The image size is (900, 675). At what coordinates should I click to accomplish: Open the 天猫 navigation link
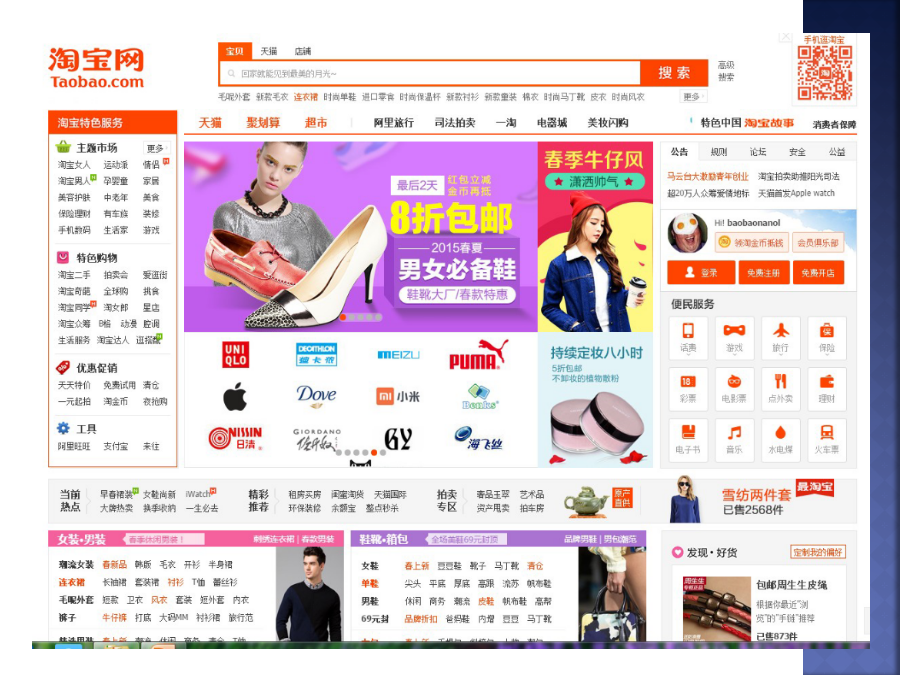coord(210,123)
